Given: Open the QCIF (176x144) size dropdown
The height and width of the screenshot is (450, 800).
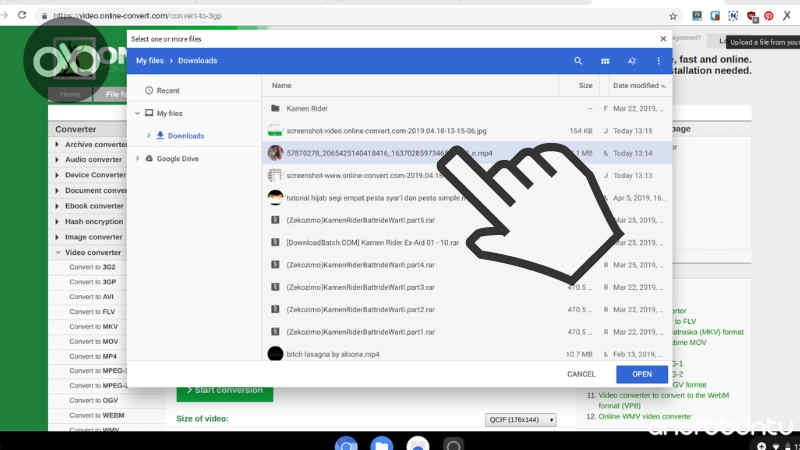Looking at the screenshot, I should 520,420.
